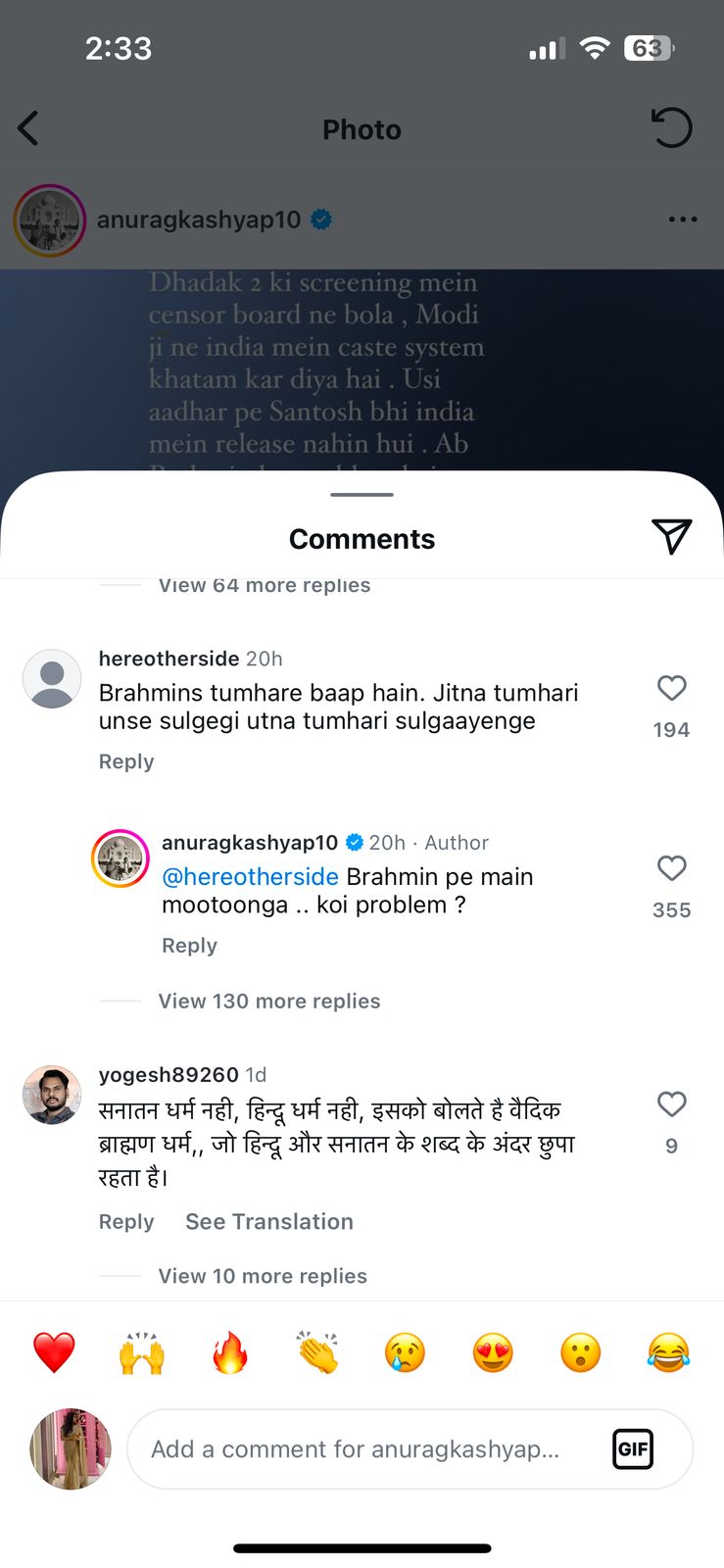Like hereotherside's comment
Viewport: 724px width, 1568px height.
point(671,688)
